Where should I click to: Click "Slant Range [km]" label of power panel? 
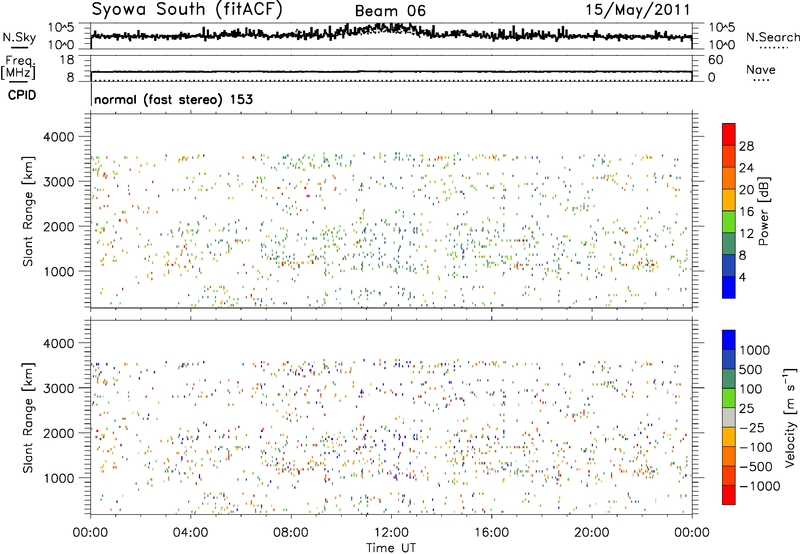[28, 211]
